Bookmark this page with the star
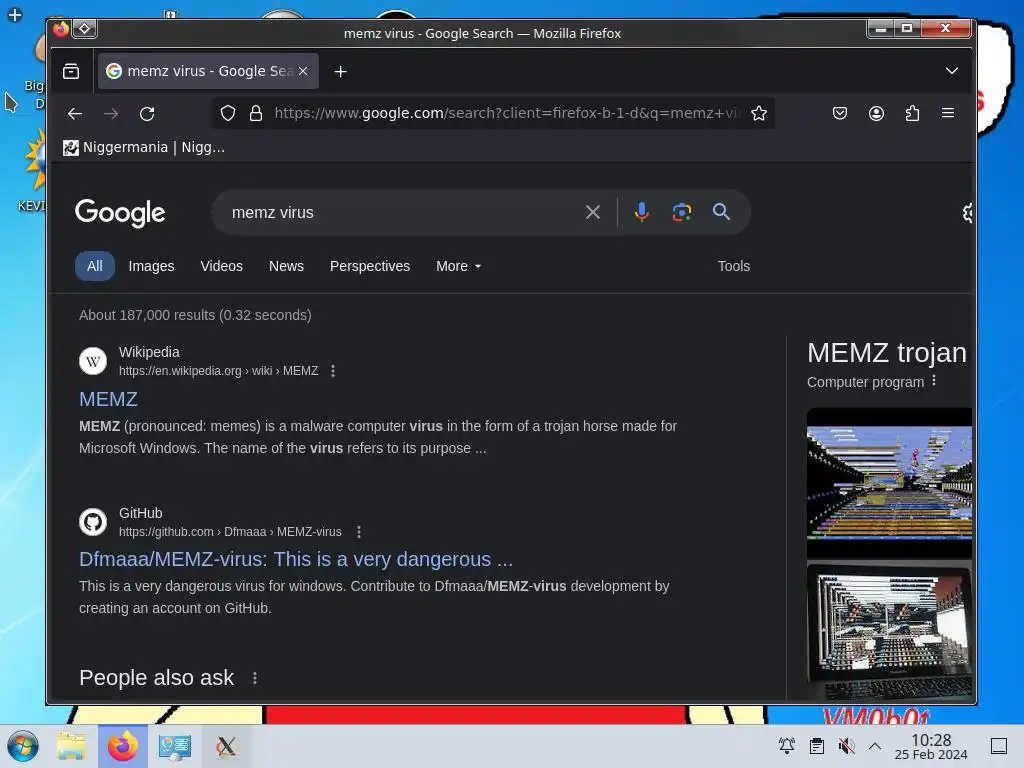Image resolution: width=1024 pixels, height=768 pixels. pyautogui.click(x=759, y=114)
